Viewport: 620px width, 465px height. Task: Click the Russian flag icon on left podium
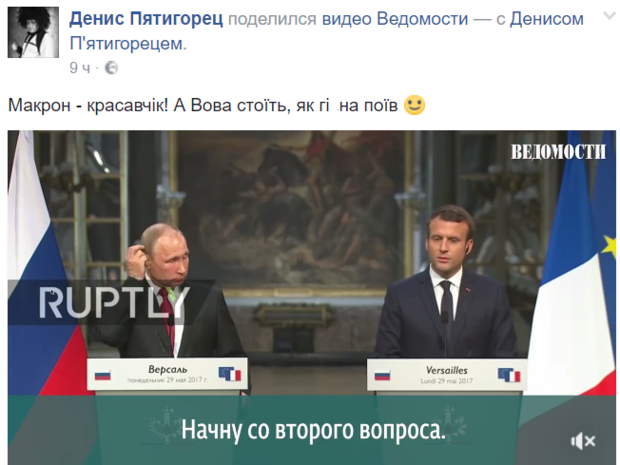pyautogui.click(x=103, y=375)
